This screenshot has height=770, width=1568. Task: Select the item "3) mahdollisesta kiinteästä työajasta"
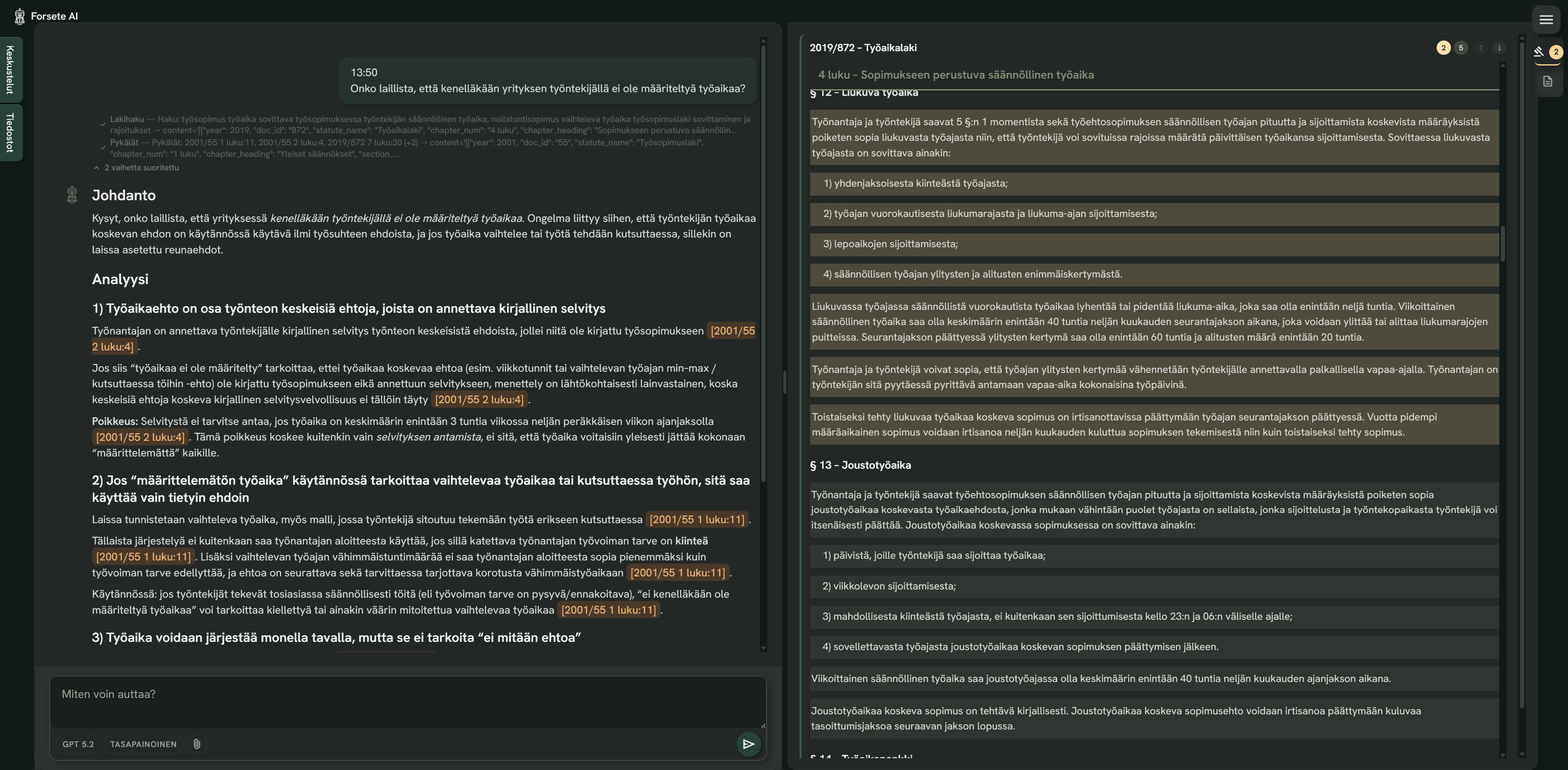[x=1154, y=616]
